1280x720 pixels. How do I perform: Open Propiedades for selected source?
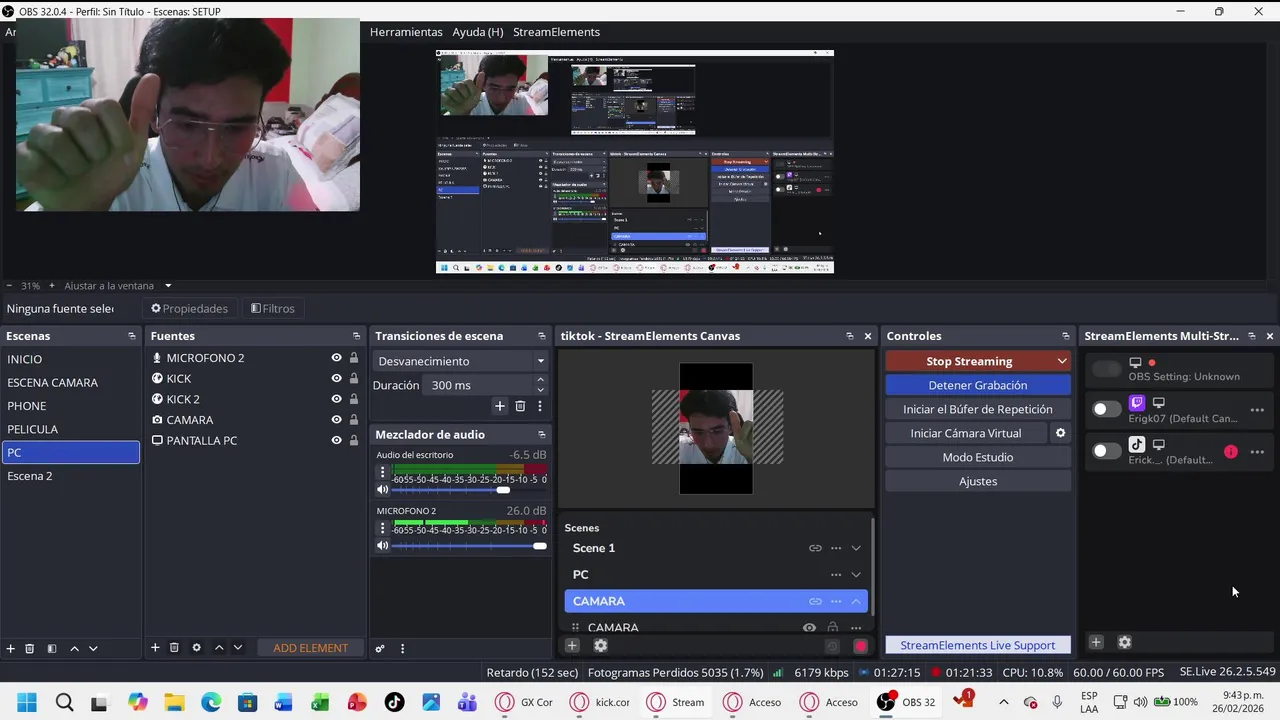(190, 309)
